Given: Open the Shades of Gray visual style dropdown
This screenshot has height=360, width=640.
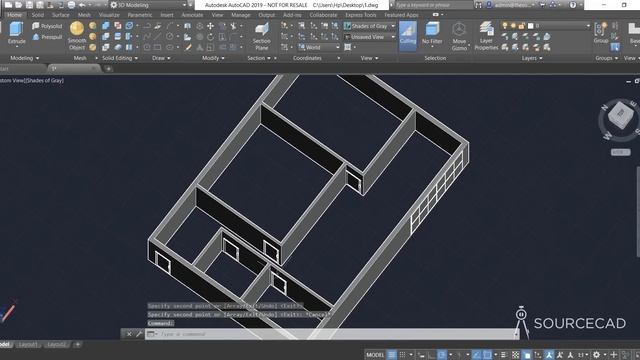Looking at the screenshot, I should coord(369,26).
